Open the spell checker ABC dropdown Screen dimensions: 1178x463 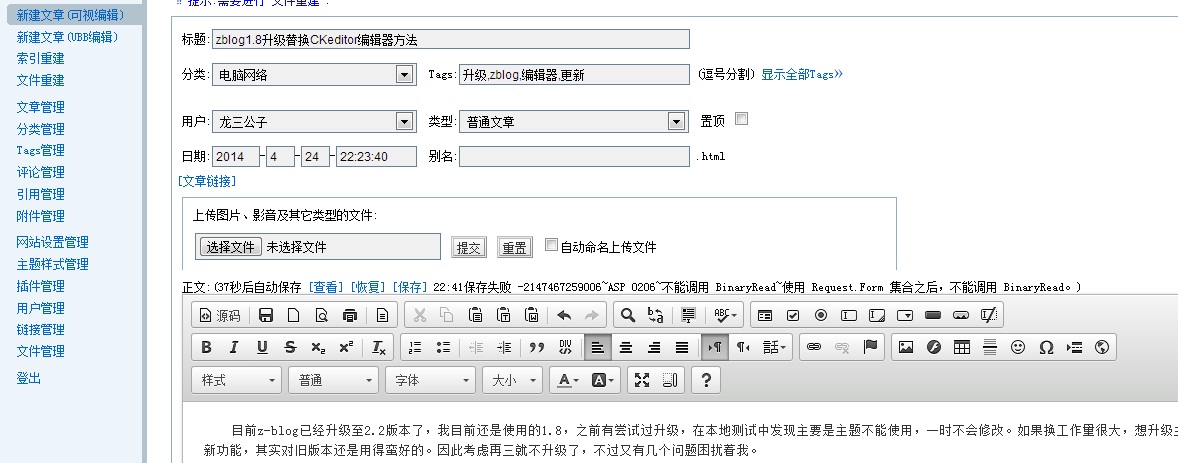click(x=725, y=316)
